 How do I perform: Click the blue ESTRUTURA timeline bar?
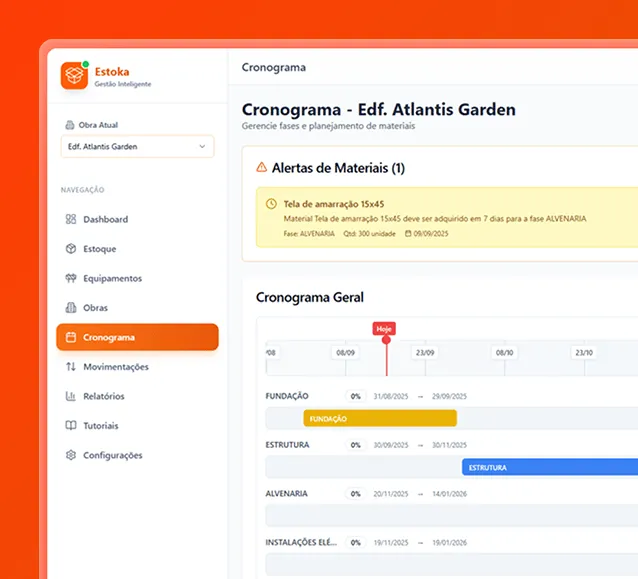[548, 467]
